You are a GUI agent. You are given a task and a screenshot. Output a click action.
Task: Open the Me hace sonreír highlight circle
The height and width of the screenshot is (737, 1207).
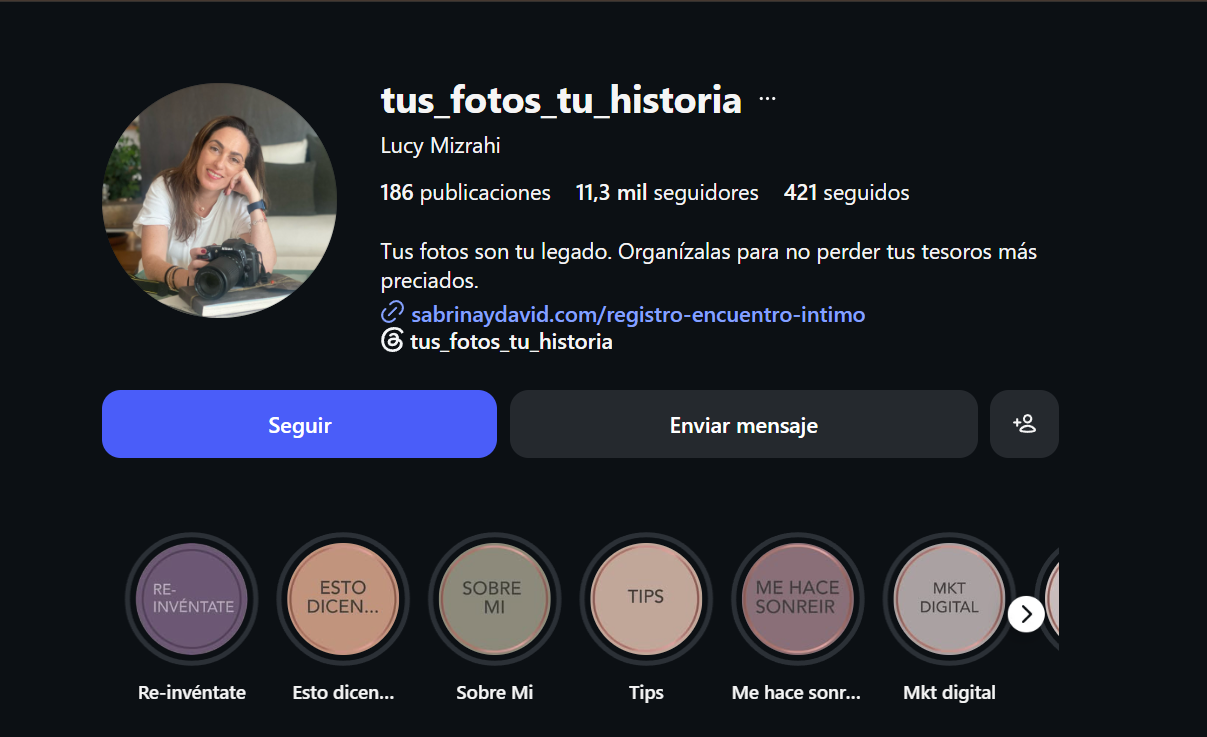(x=797, y=598)
